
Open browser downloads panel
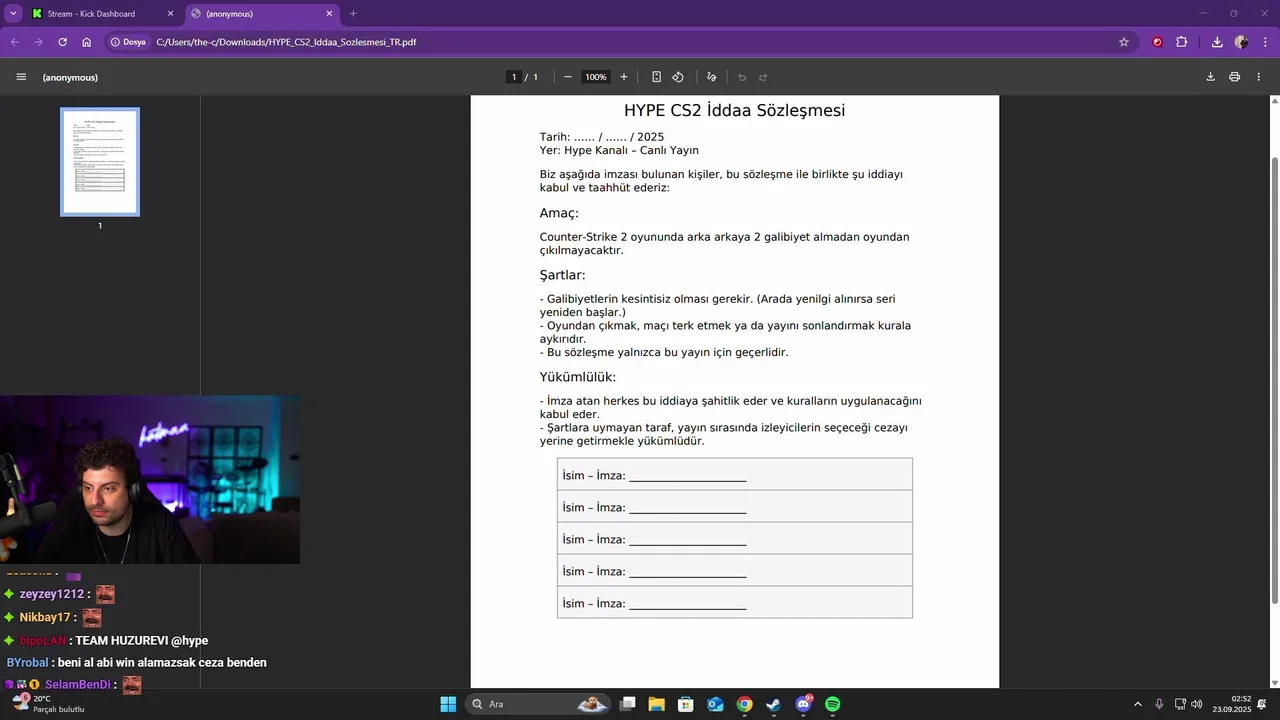point(1217,42)
